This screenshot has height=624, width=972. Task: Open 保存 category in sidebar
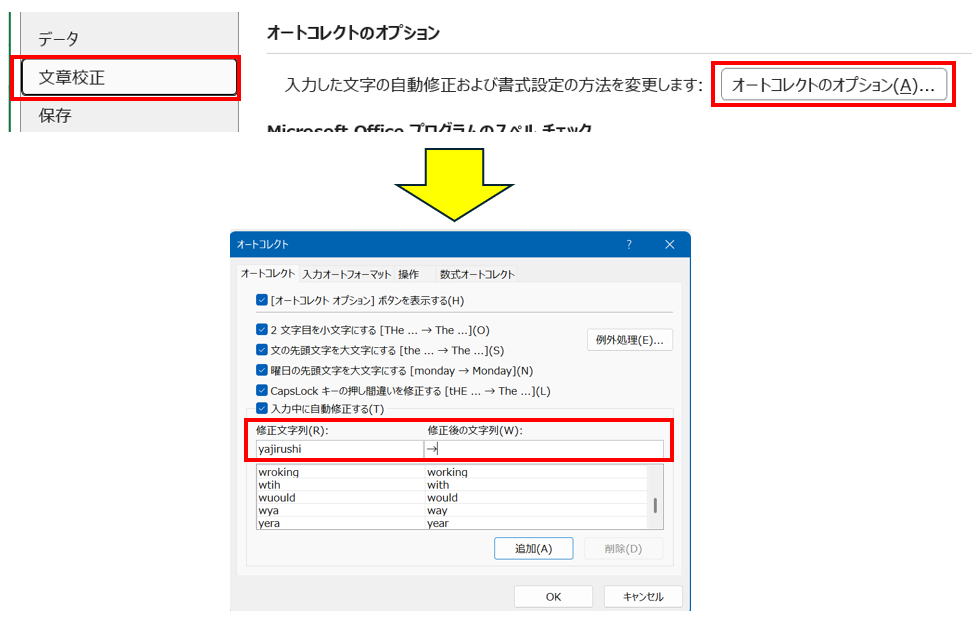(x=56, y=115)
